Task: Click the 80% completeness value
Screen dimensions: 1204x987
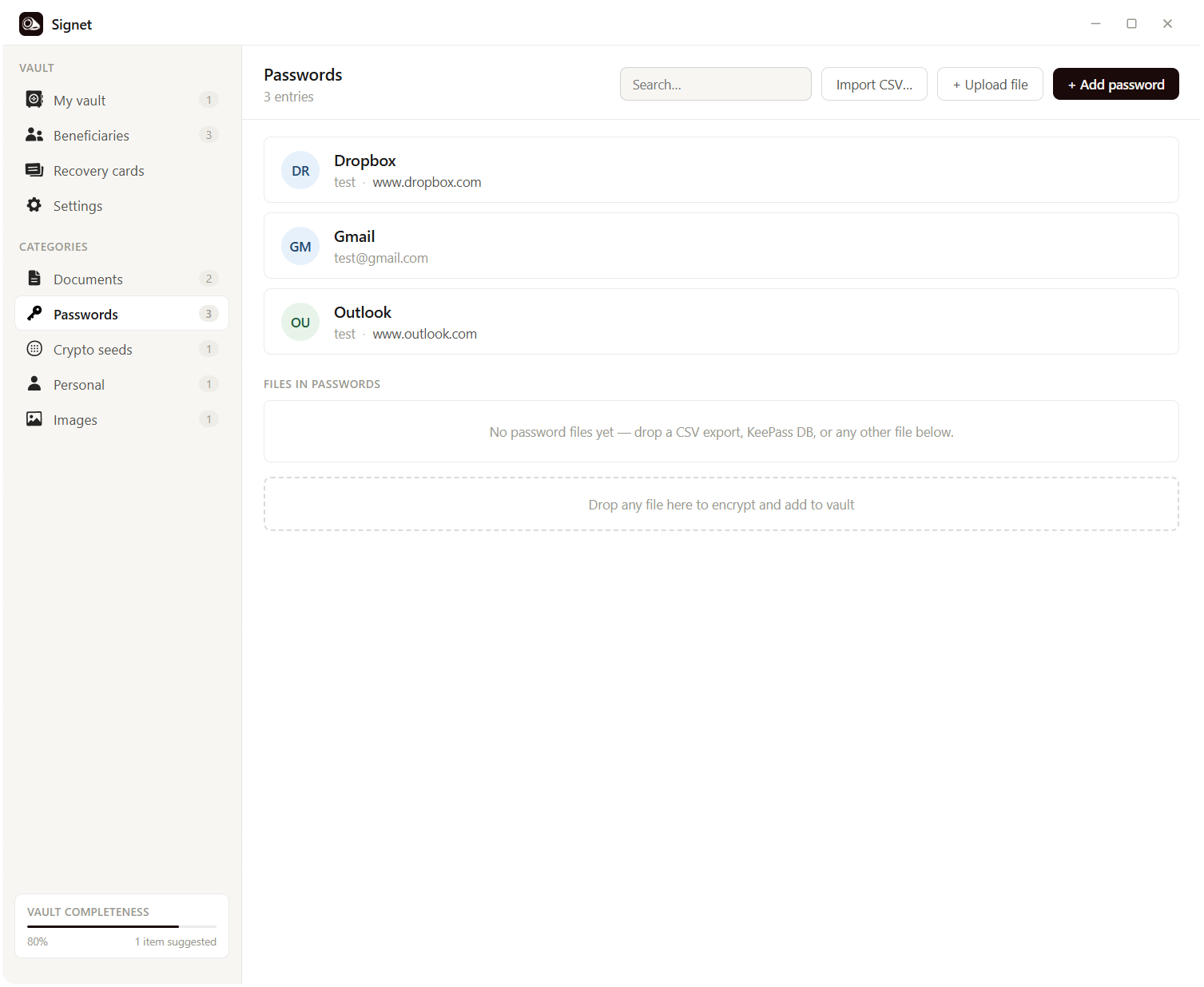Action: pyautogui.click(x=38, y=941)
